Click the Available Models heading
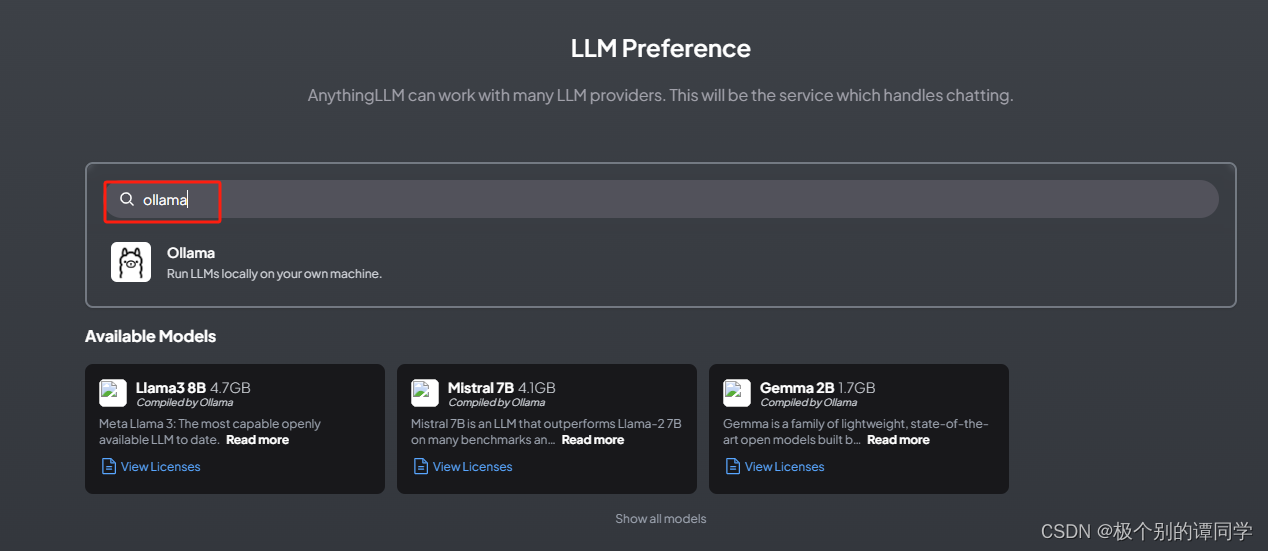Image resolution: width=1268 pixels, height=551 pixels. 150,336
